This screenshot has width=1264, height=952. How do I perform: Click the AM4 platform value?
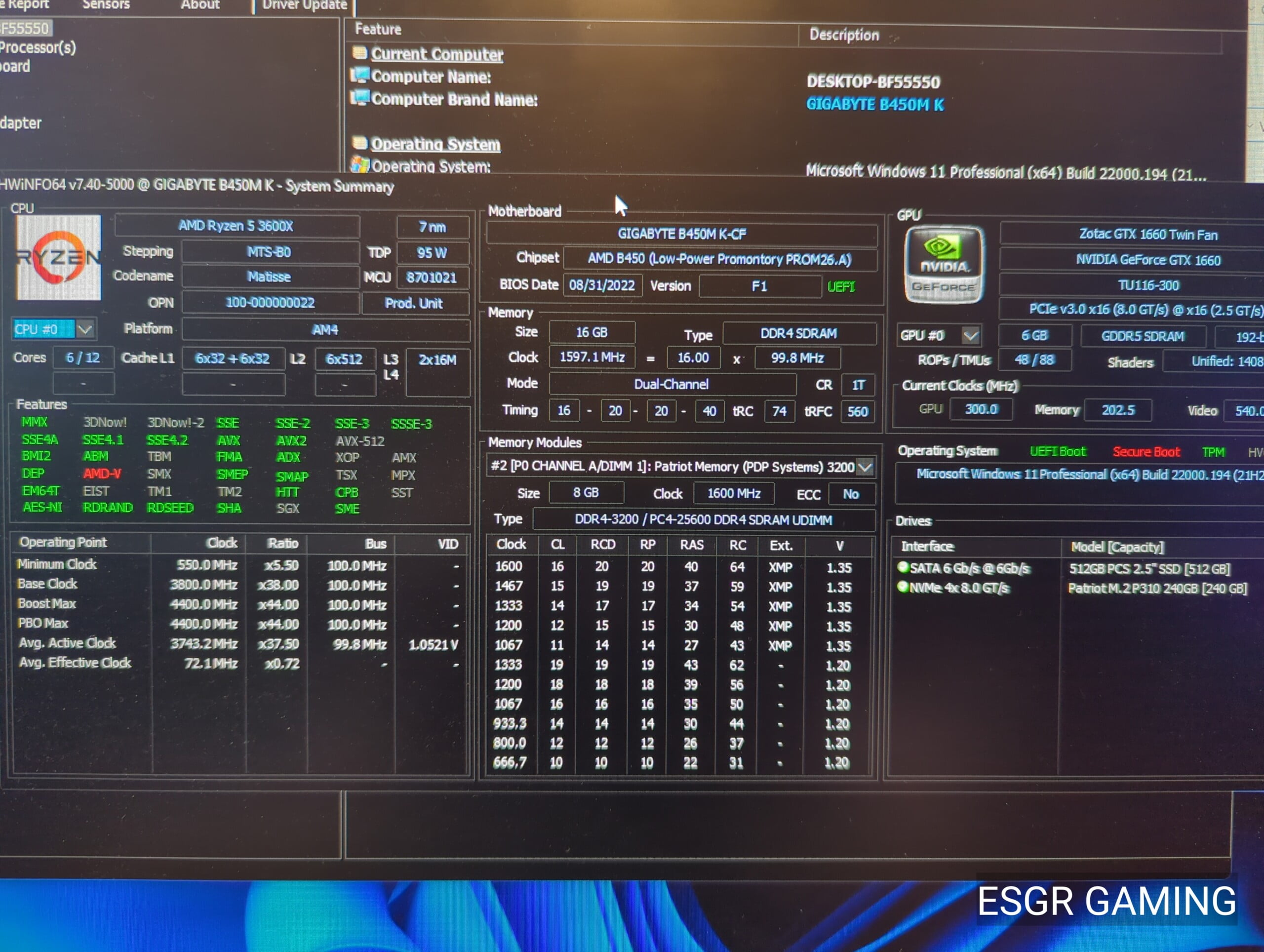click(x=325, y=330)
